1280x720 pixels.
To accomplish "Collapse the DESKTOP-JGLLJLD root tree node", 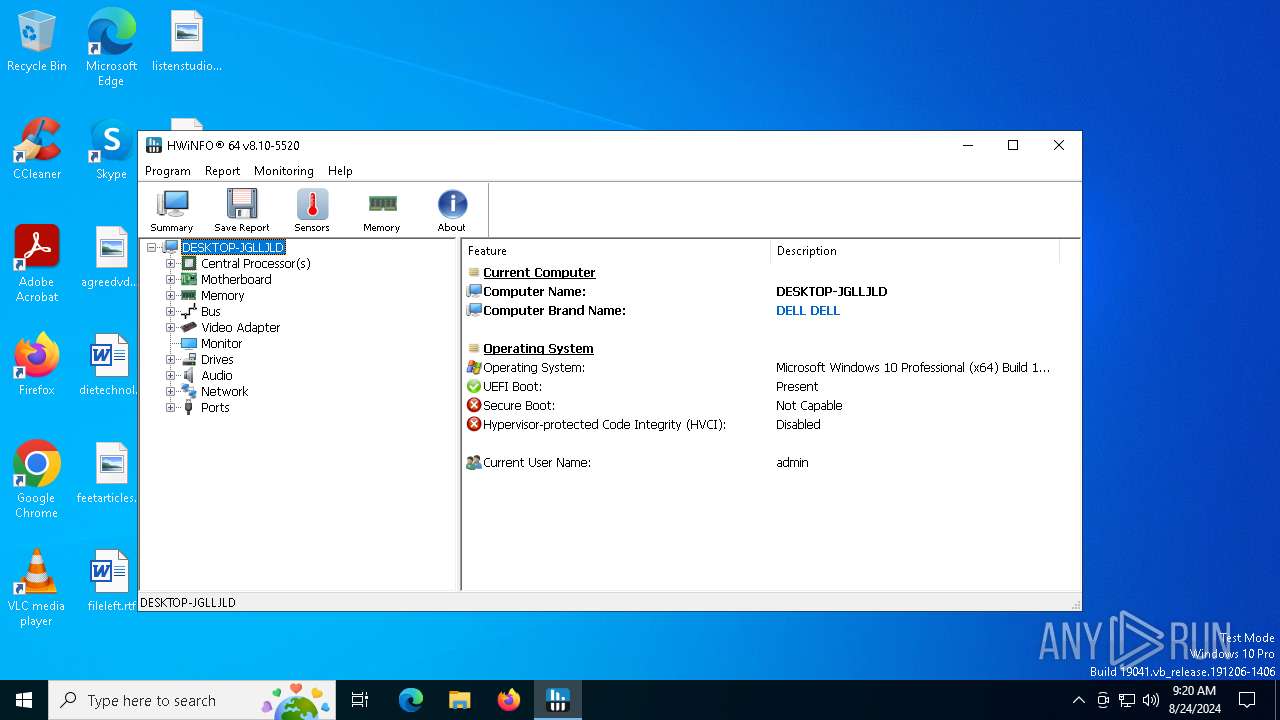I will pyautogui.click(x=153, y=247).
